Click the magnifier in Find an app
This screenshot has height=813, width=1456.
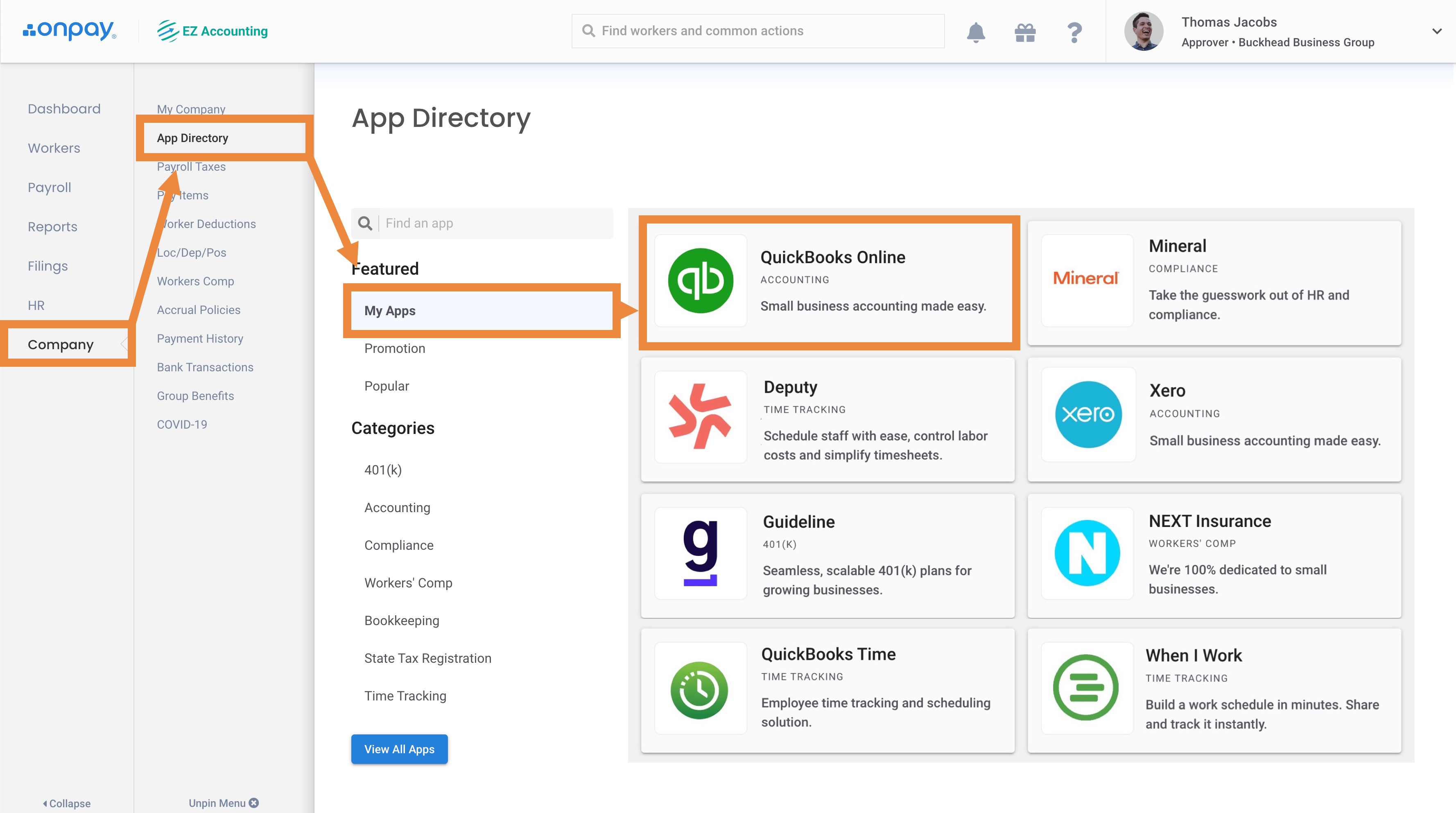click(x=365, y=223)
